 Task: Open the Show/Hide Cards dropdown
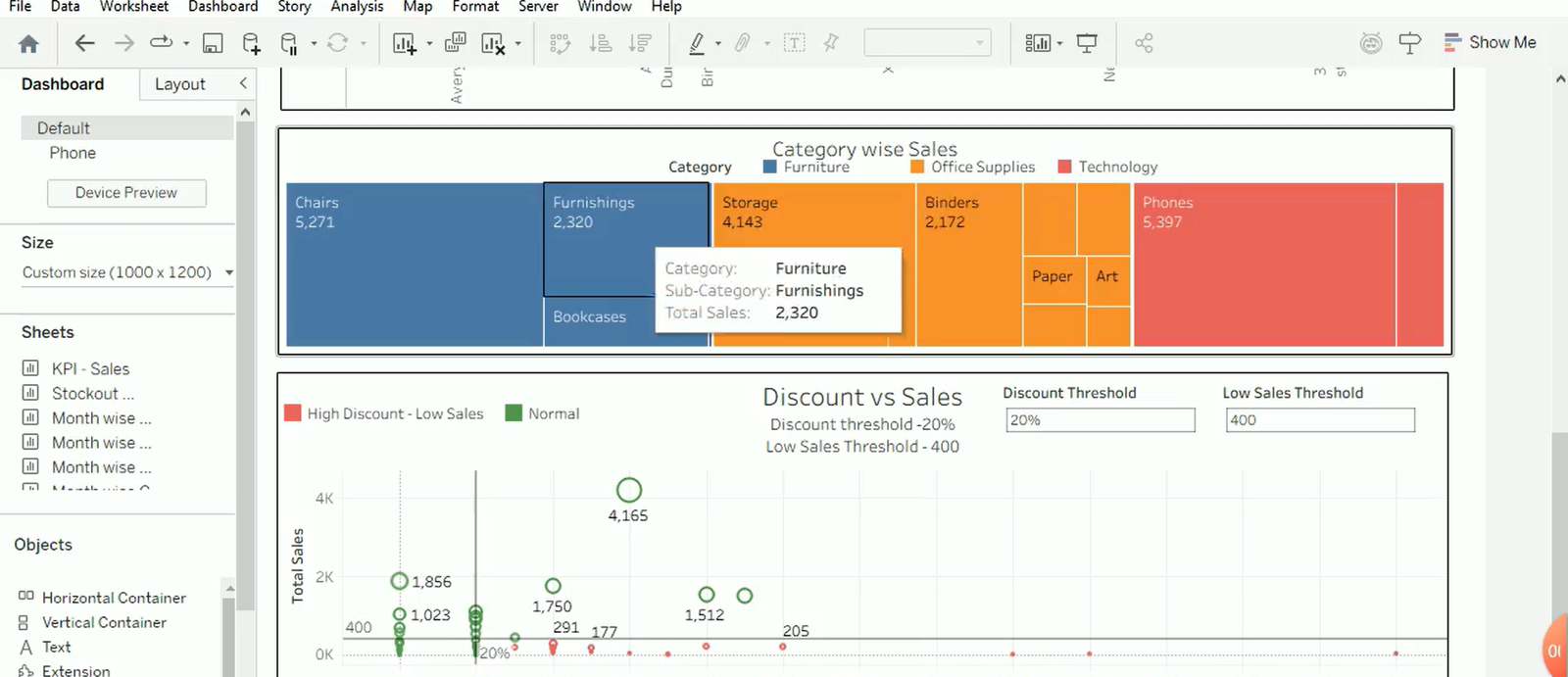tap(1043, 43)
